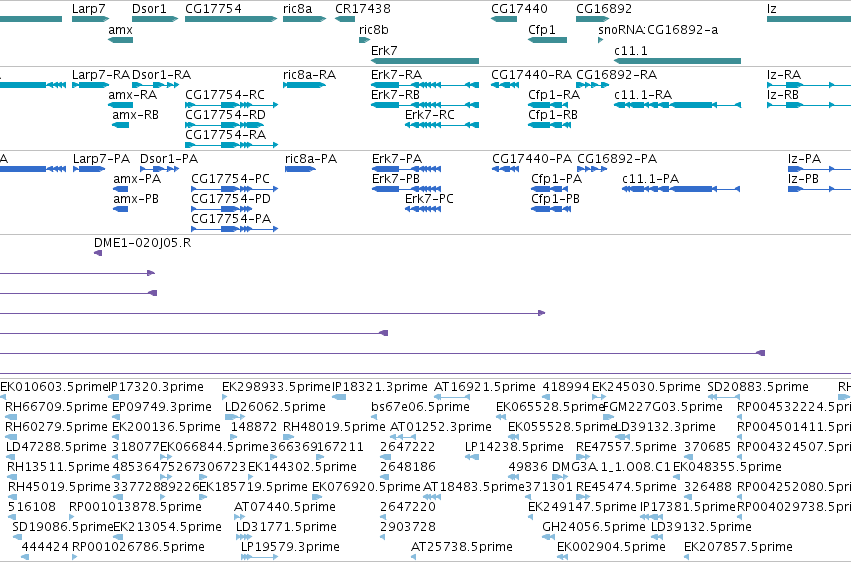This screenshot has height=562, width=851.
Task: Select the c11.1-RA transcript
Action: 677,105
